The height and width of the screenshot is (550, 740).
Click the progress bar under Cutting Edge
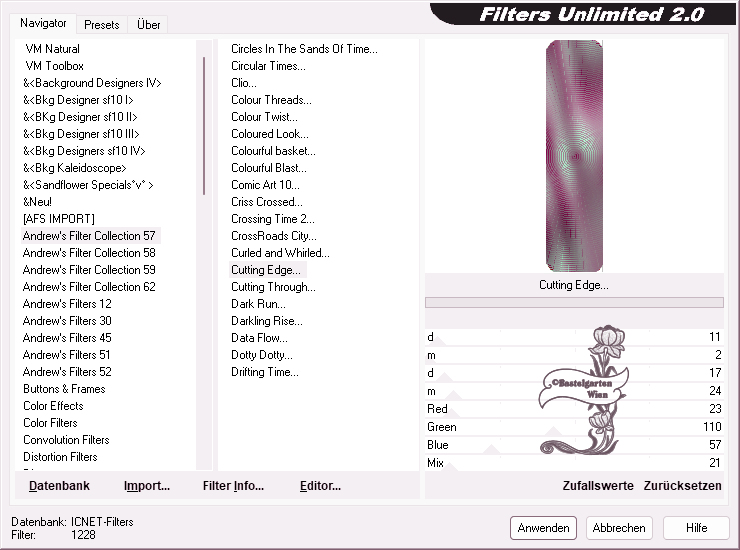click(x=574, y=302)
